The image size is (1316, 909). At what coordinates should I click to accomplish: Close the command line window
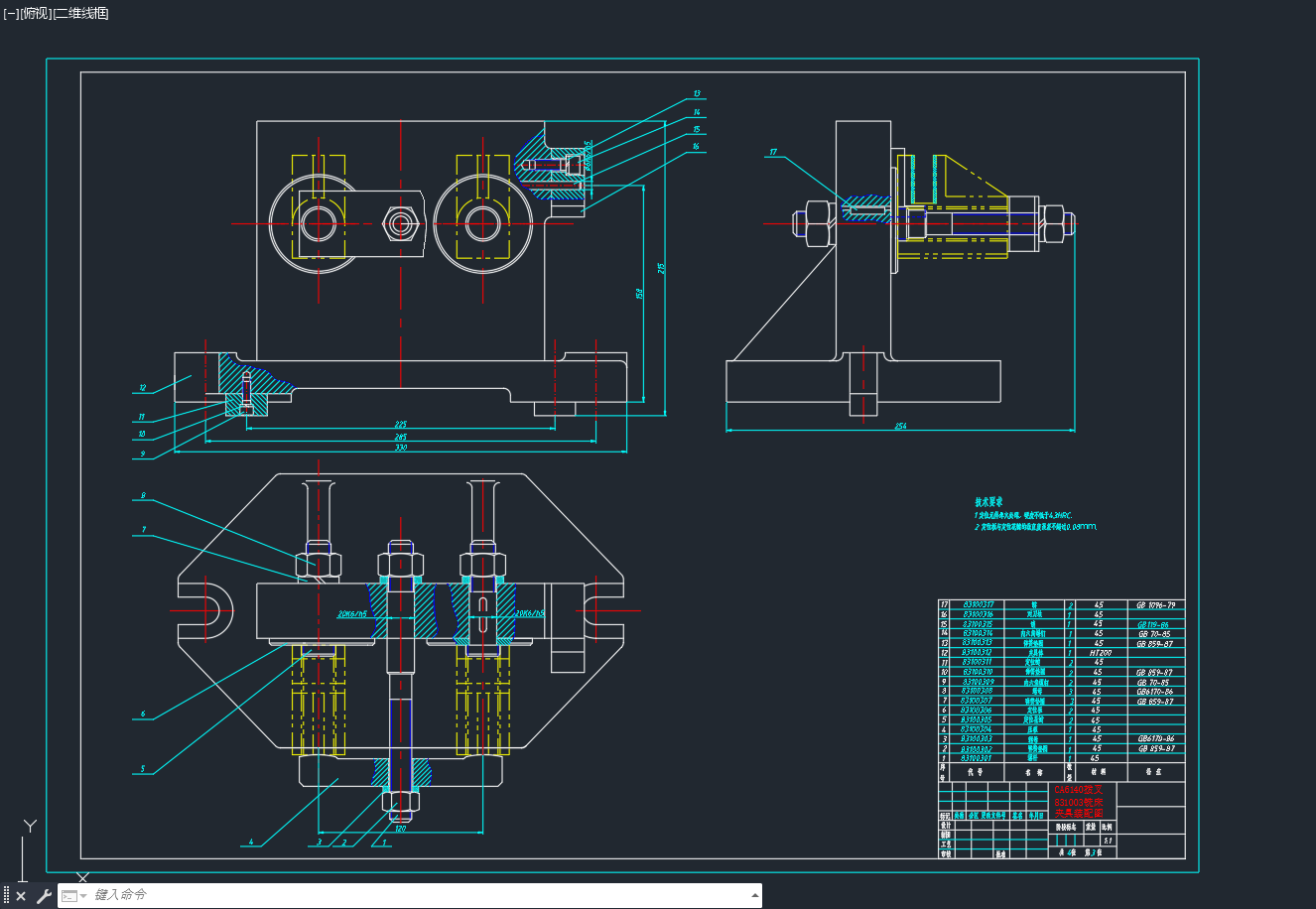tap(21, 896)
